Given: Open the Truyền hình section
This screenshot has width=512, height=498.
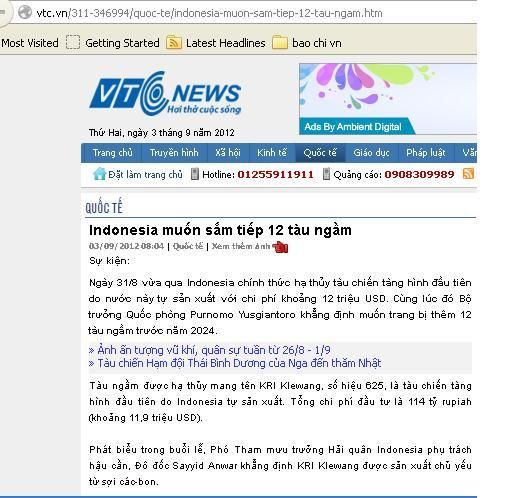Looking at the screenshot, I should click(174, 153).
